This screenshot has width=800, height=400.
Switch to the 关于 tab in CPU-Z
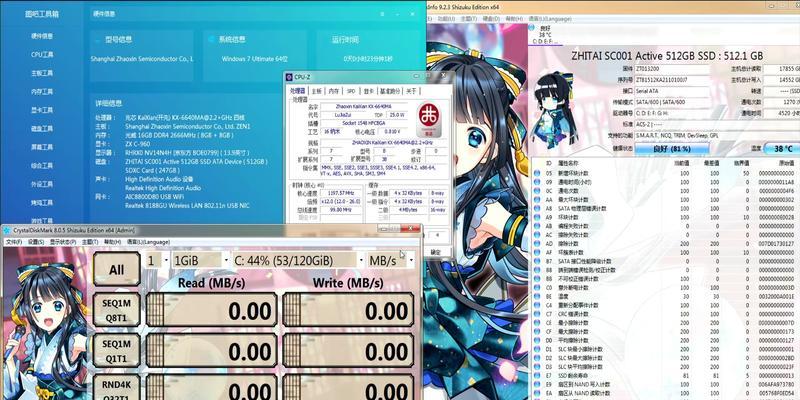pyautogui.click(x=411, y=91)
